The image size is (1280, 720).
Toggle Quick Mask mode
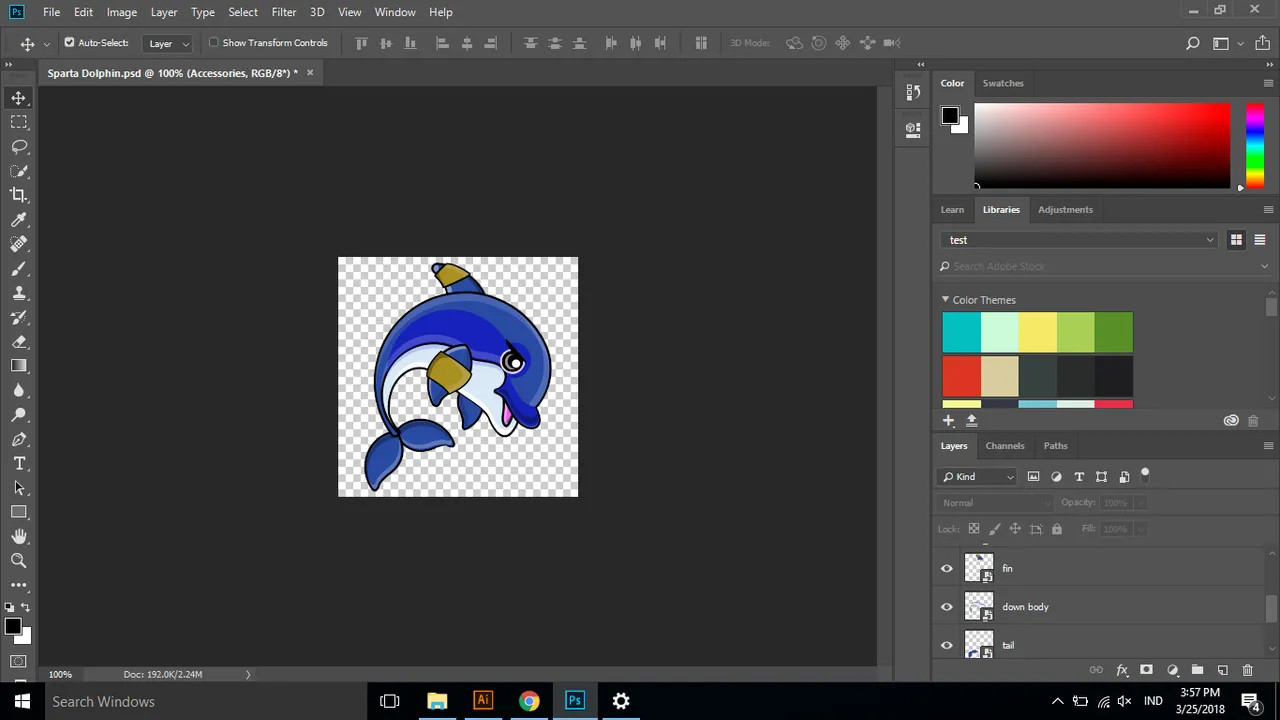(x=19, y=661)
